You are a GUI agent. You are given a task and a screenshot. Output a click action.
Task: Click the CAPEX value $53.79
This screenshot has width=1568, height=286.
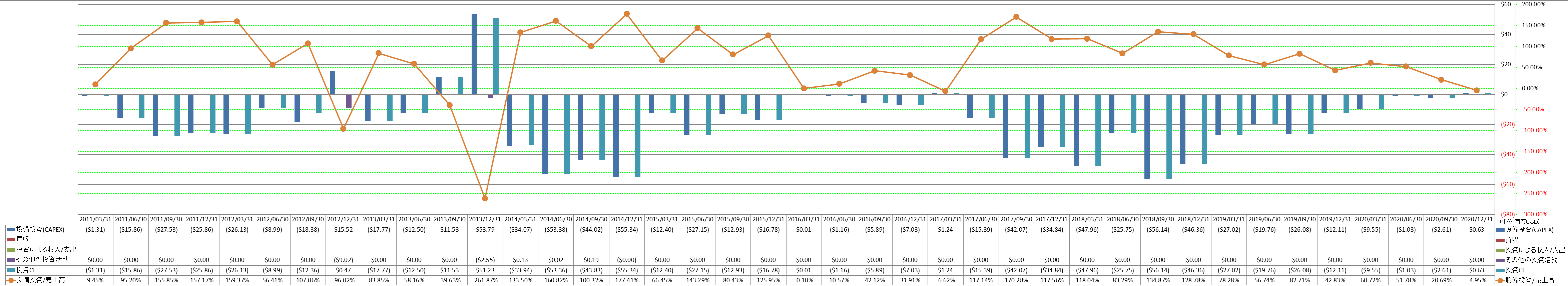tap(485, 230)
